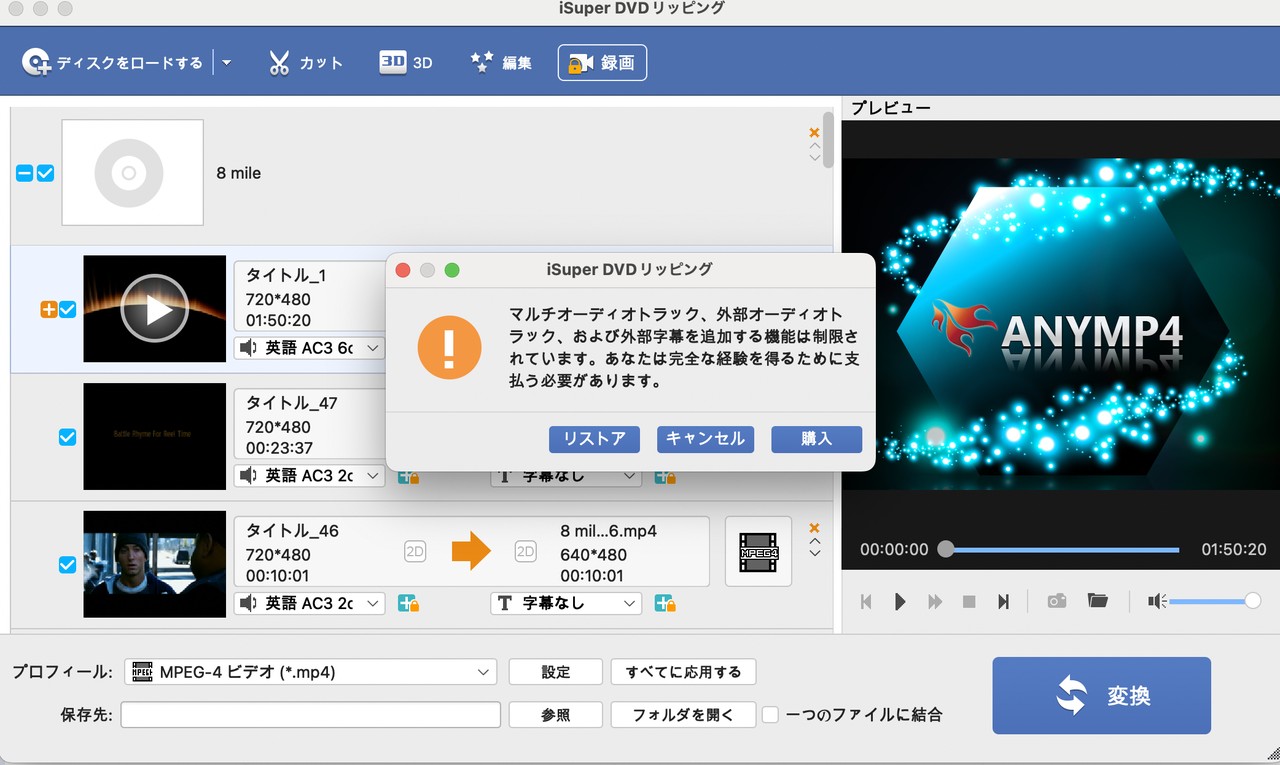Move タイトル_46 up with arrow
The width and height of the screenshot is (1280, 765).
(814, 542)
